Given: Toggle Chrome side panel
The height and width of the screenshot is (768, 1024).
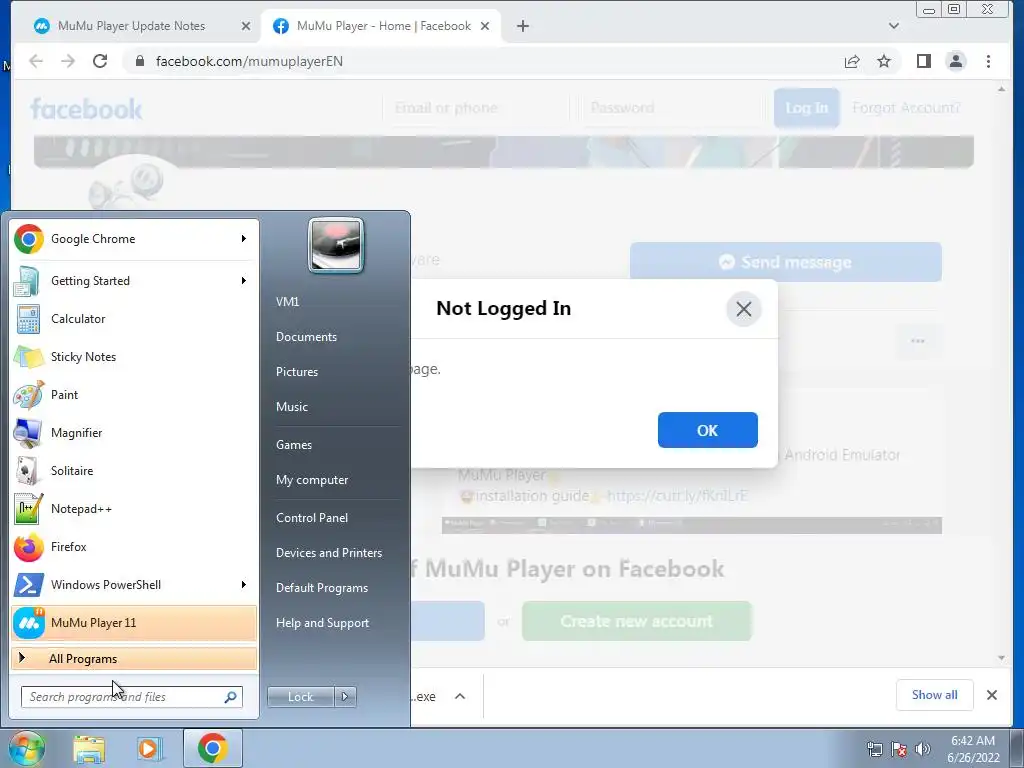Looking at the screenshot, I should click(923, 61).
